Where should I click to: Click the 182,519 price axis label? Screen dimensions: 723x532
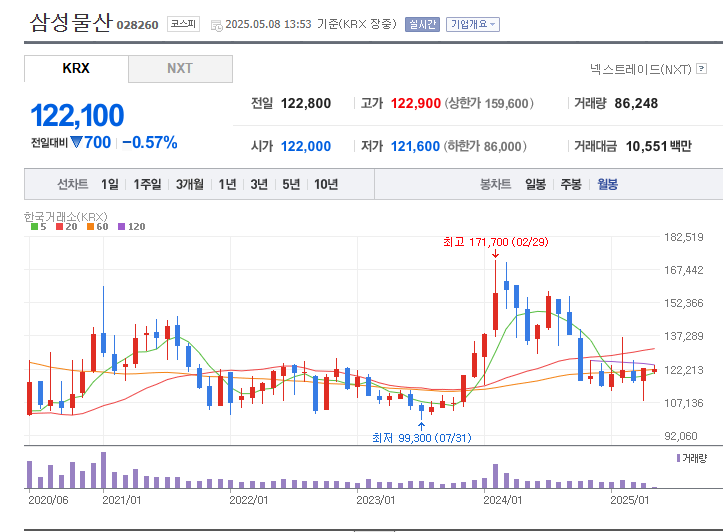(683, 237)
